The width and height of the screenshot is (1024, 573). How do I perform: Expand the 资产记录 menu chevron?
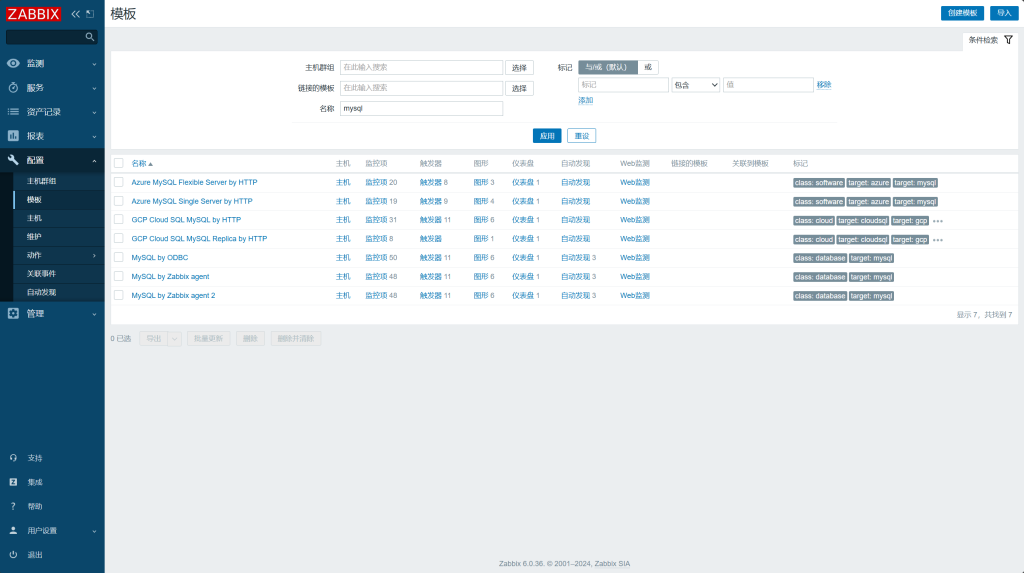click(x=94, y=112)
